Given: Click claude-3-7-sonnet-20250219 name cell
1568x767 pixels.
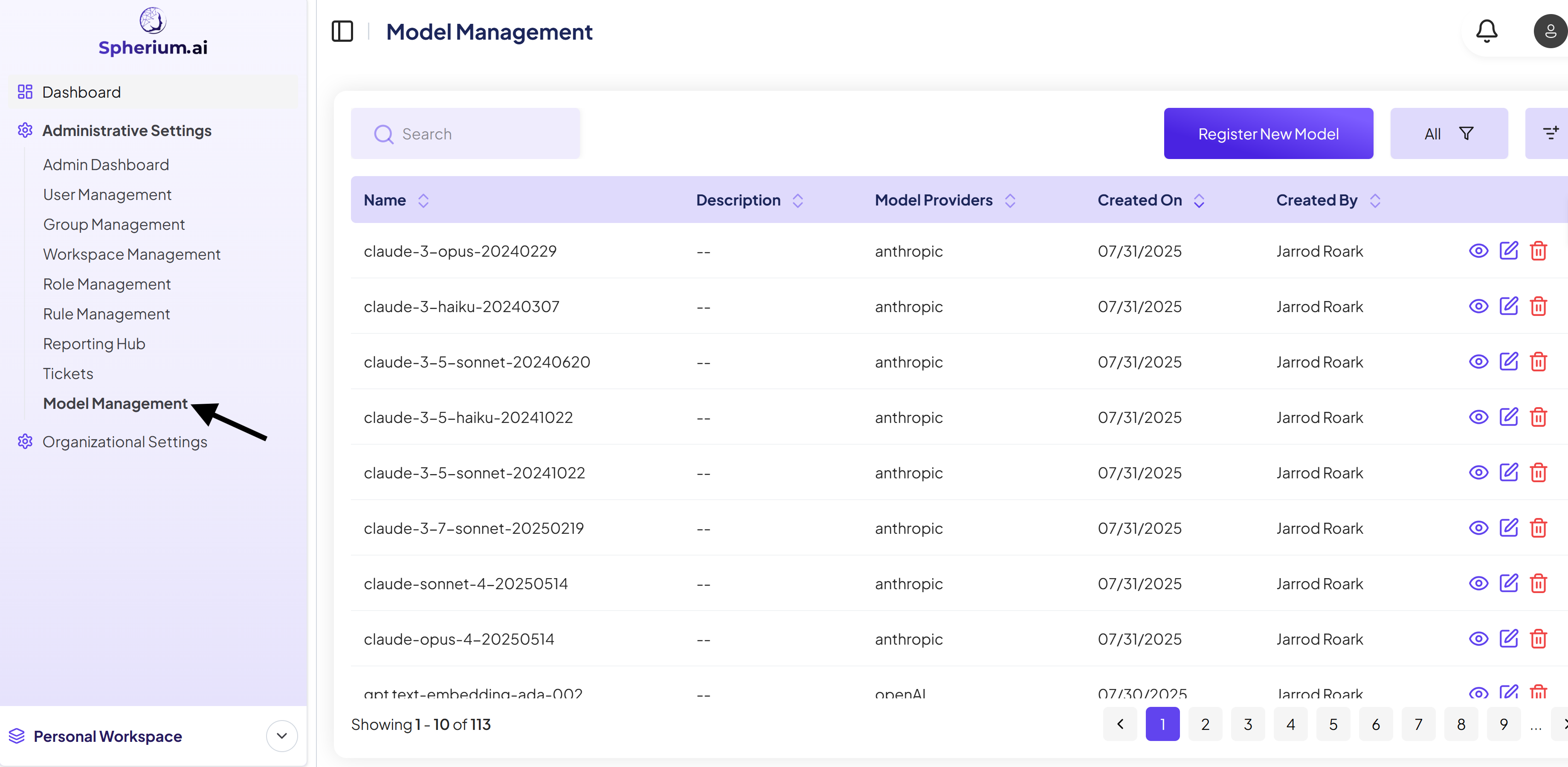Looking at the screenshot, I should tap(474, 528).
